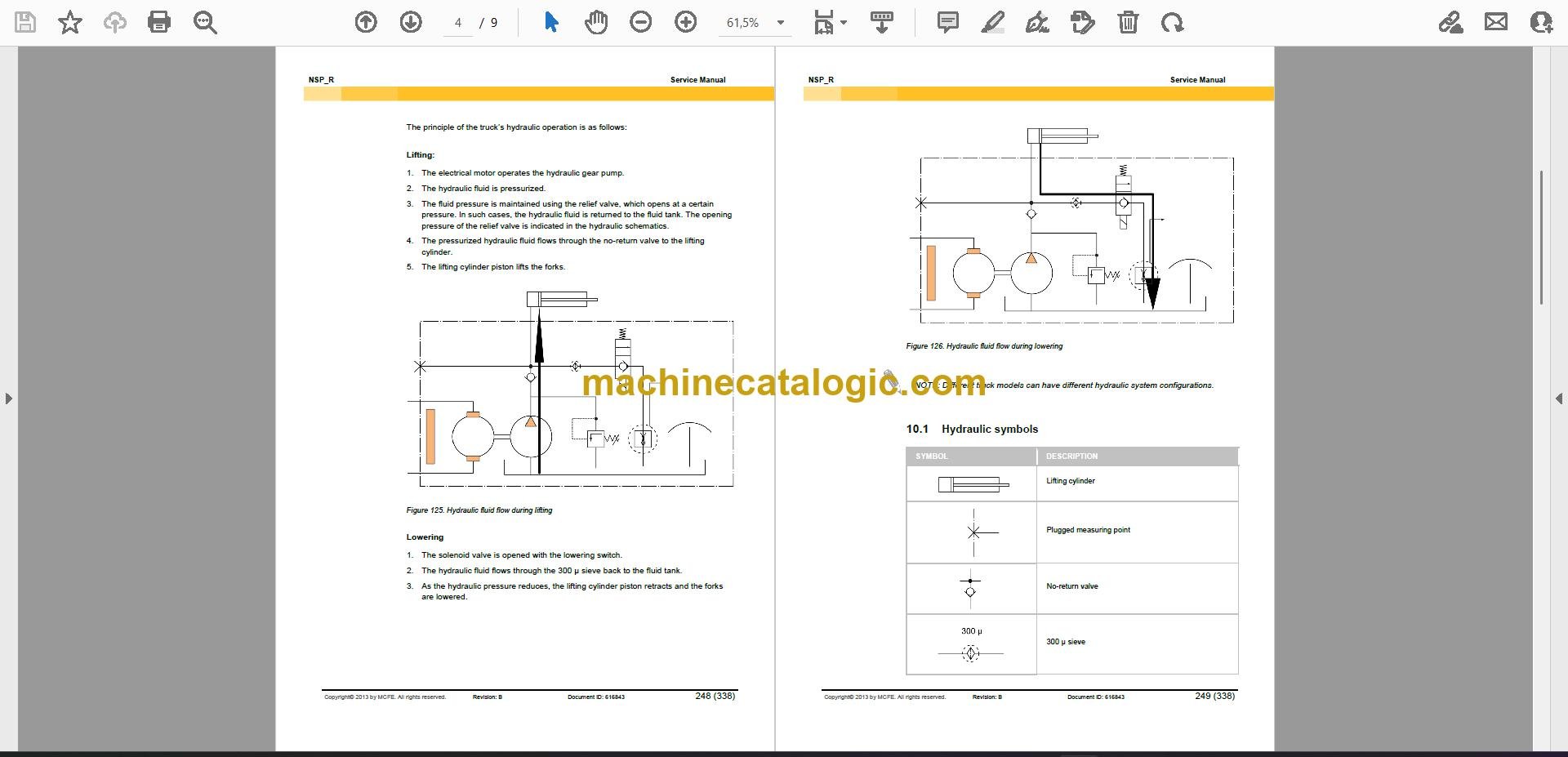Expand the right tools pane arrow

1558,399
